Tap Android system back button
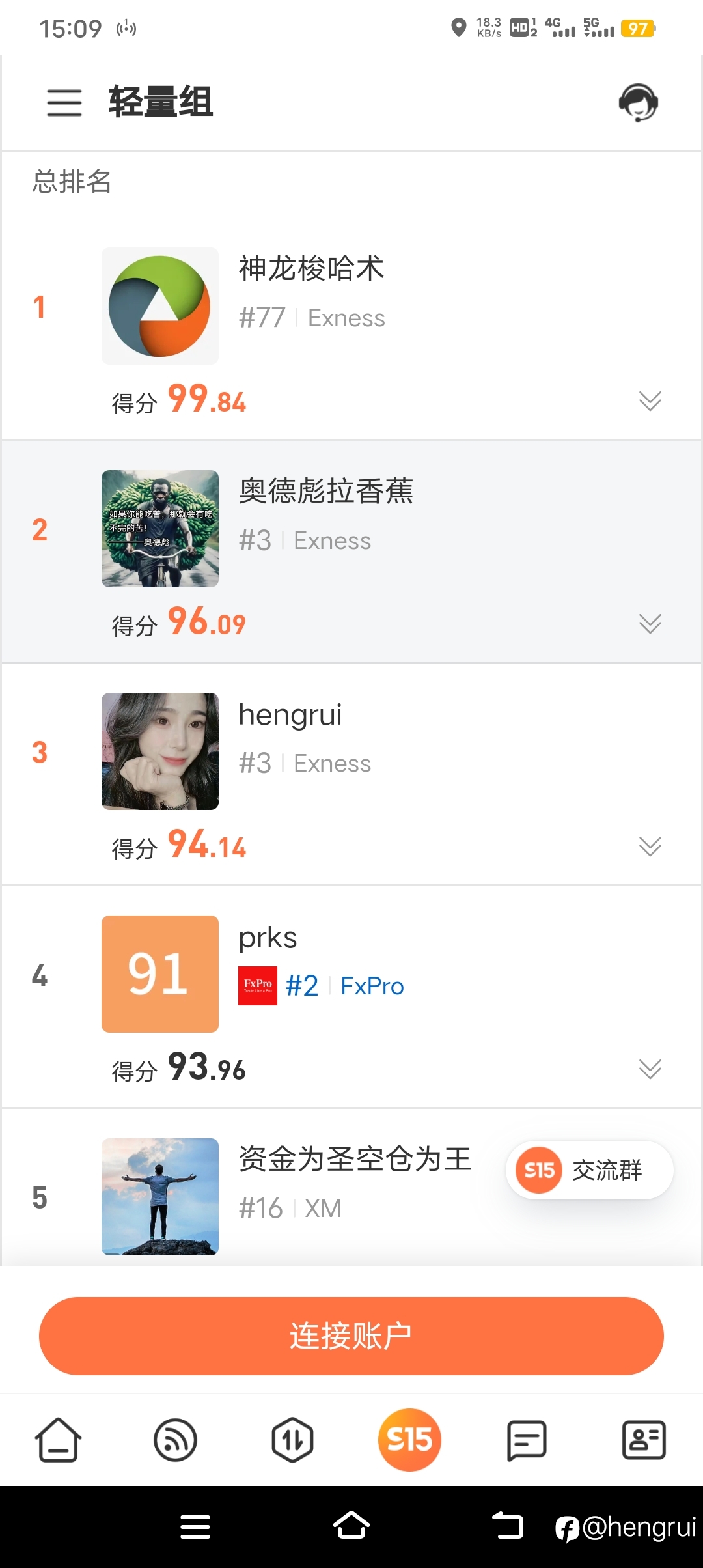The width and height of the screenshot is (703, 1568). [508, 1525]
